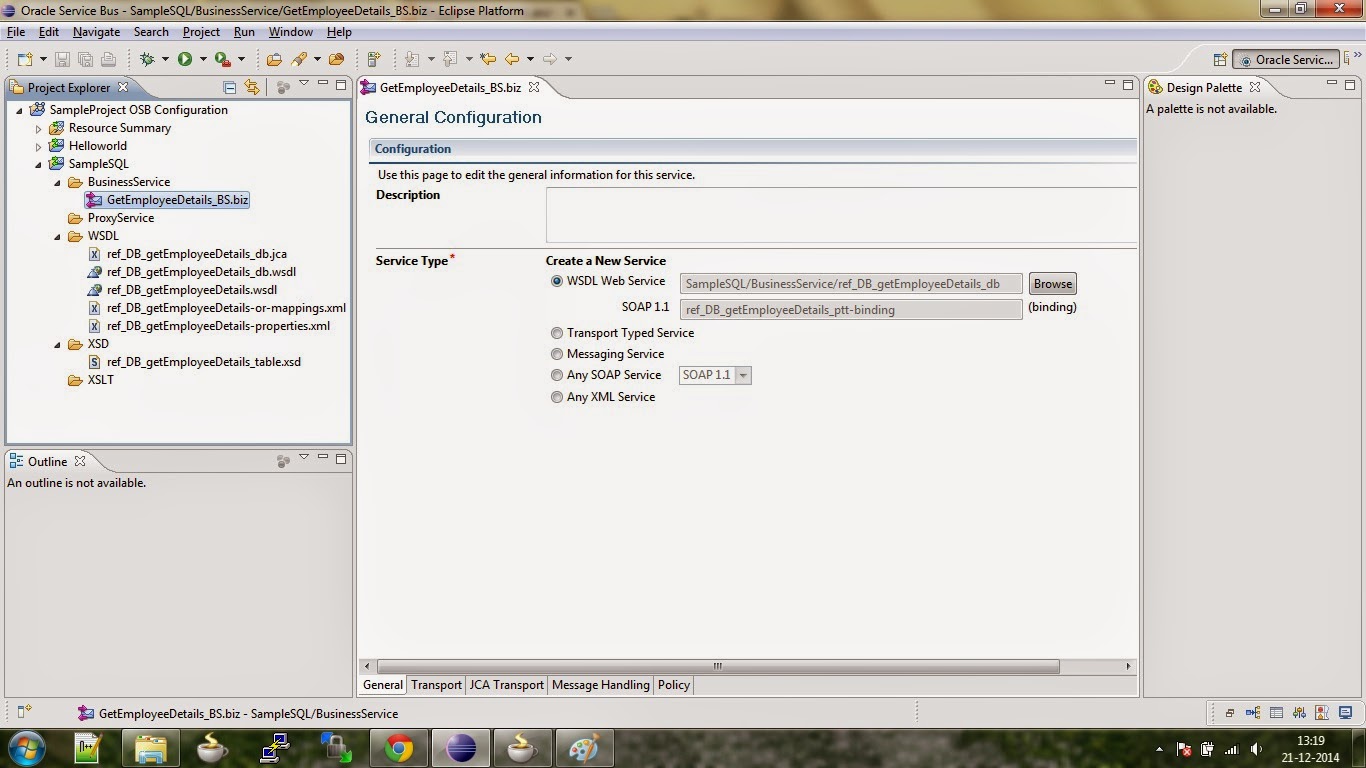Open Google Chrome from the taskbar

[398, 747]
